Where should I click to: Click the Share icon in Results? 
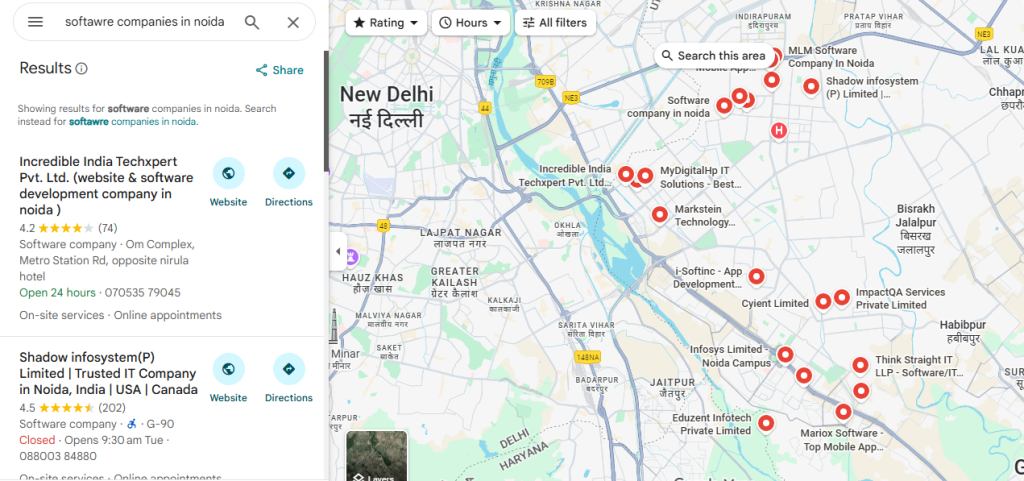point(280,70)
